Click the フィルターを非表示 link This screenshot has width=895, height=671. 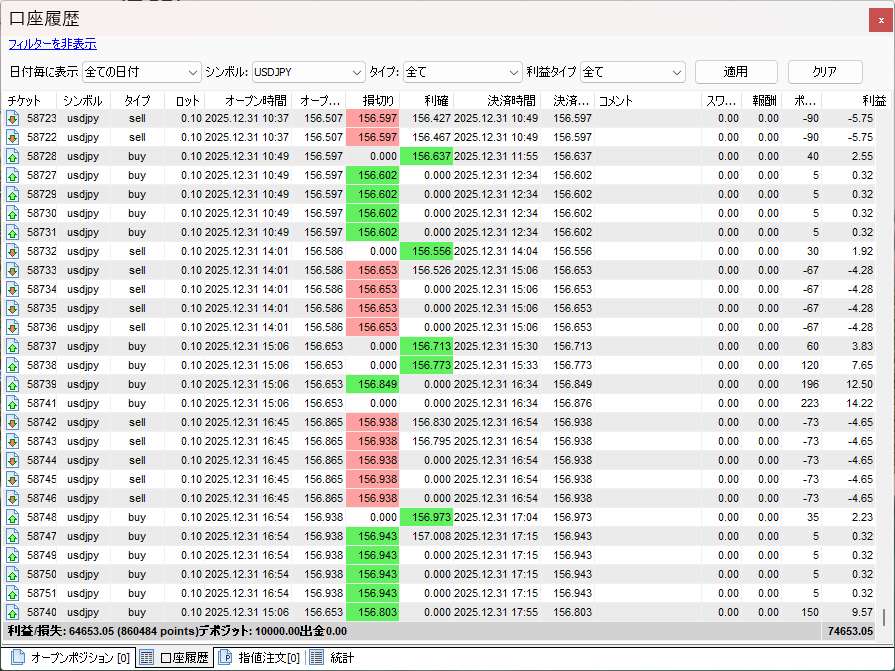tap(52, 44)
